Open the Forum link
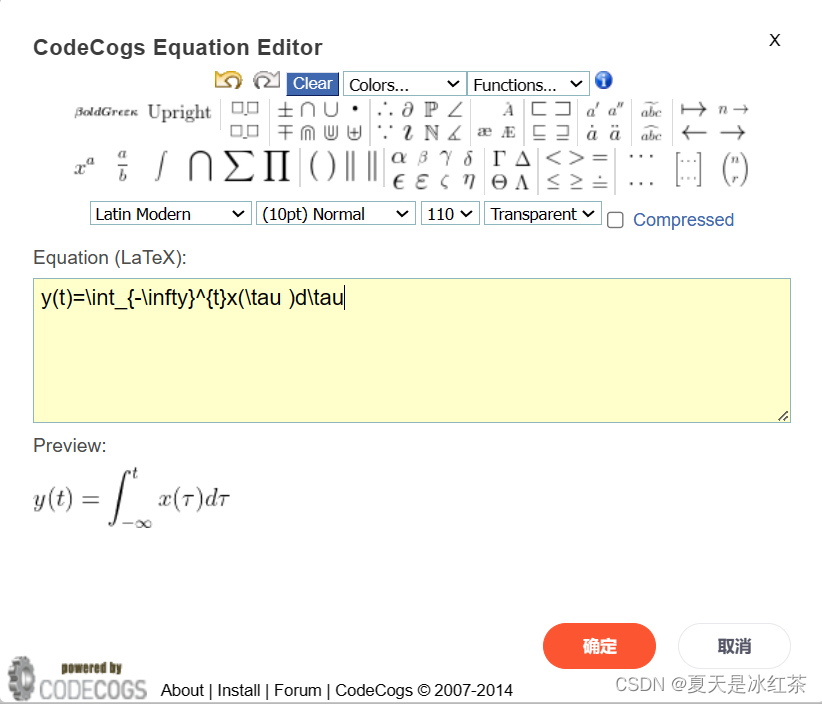Viewport: 822px width, 704px height. (x=298, y=690)
